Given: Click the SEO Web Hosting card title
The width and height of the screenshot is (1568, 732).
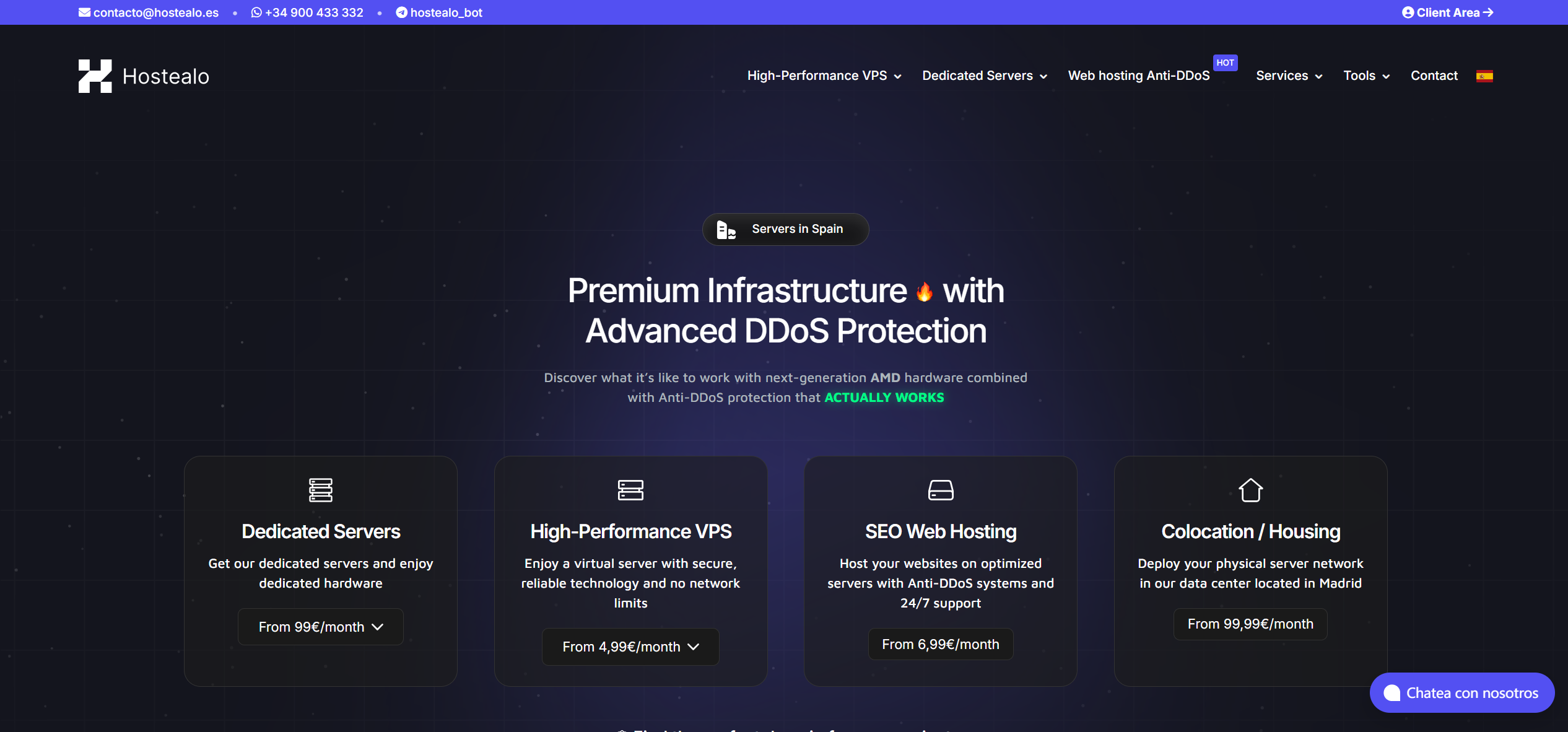Looking at the screenshot, I should pos(941,531).
